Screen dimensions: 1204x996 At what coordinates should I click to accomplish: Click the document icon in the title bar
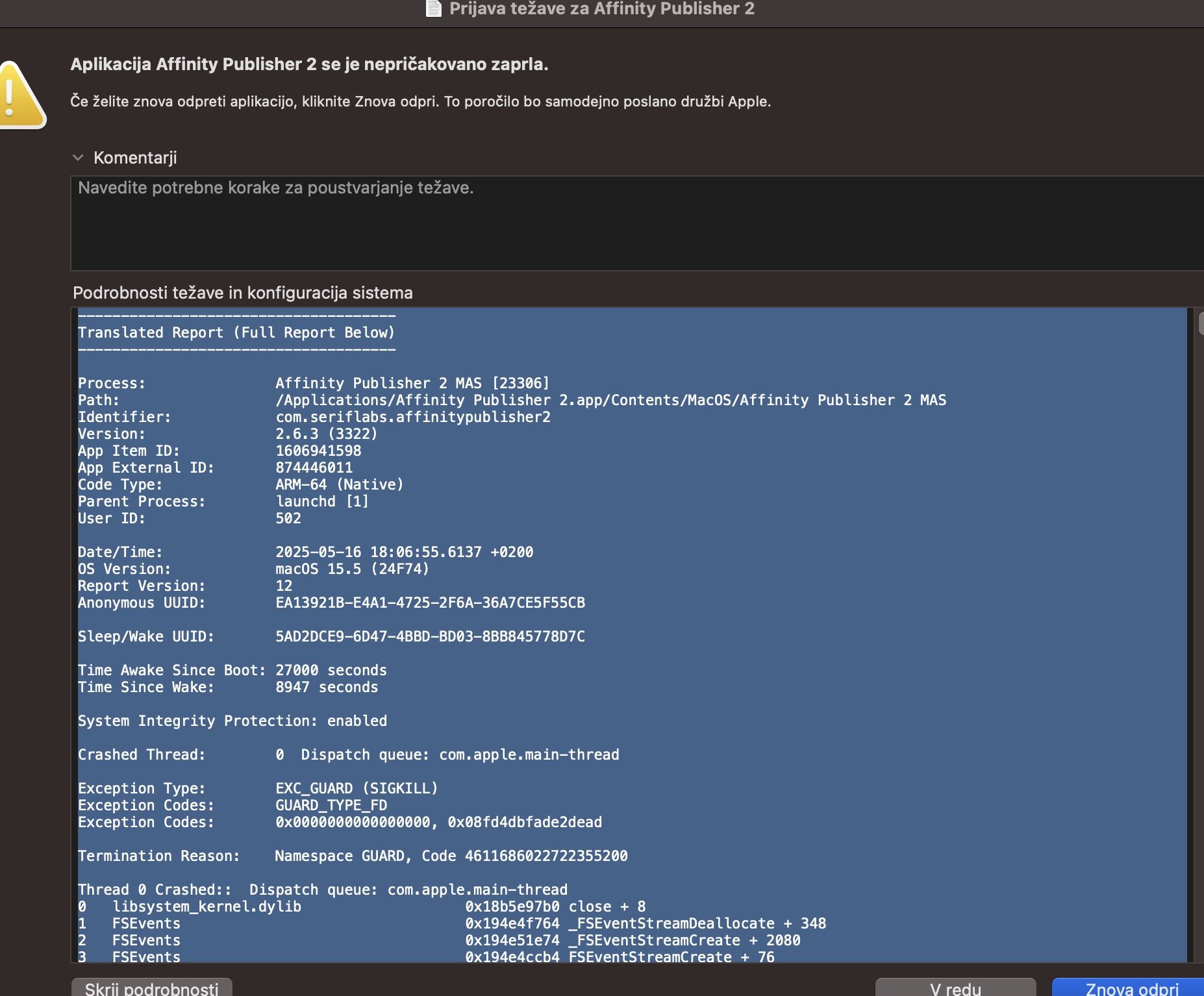[434, 8]
